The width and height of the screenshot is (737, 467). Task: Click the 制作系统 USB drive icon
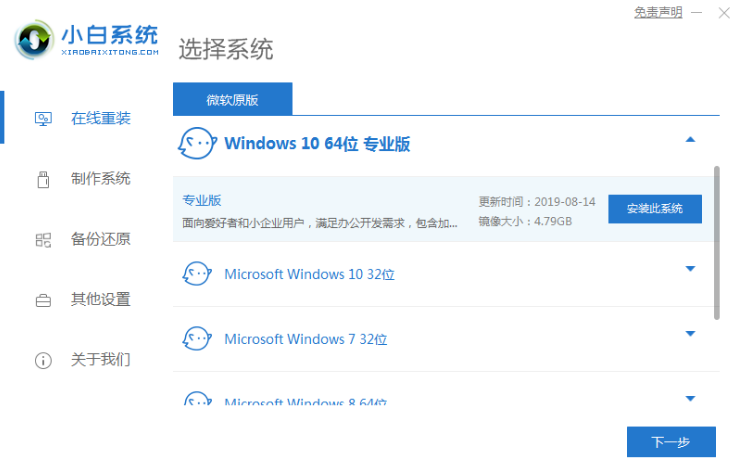(43, 179)
